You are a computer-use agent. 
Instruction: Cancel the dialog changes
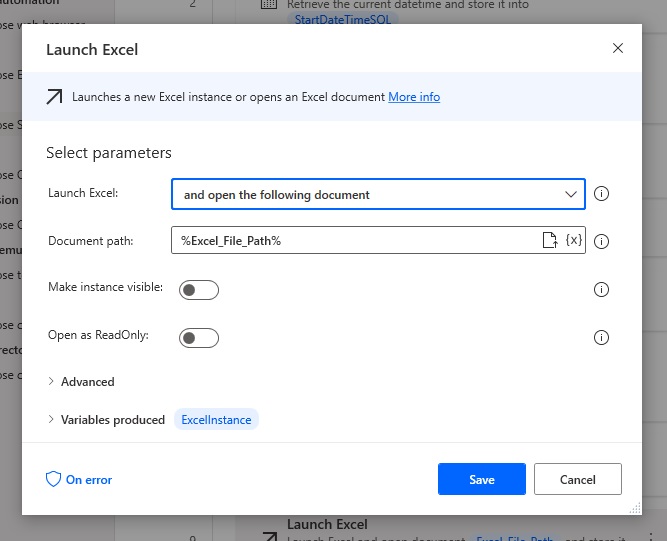point(578,479)
